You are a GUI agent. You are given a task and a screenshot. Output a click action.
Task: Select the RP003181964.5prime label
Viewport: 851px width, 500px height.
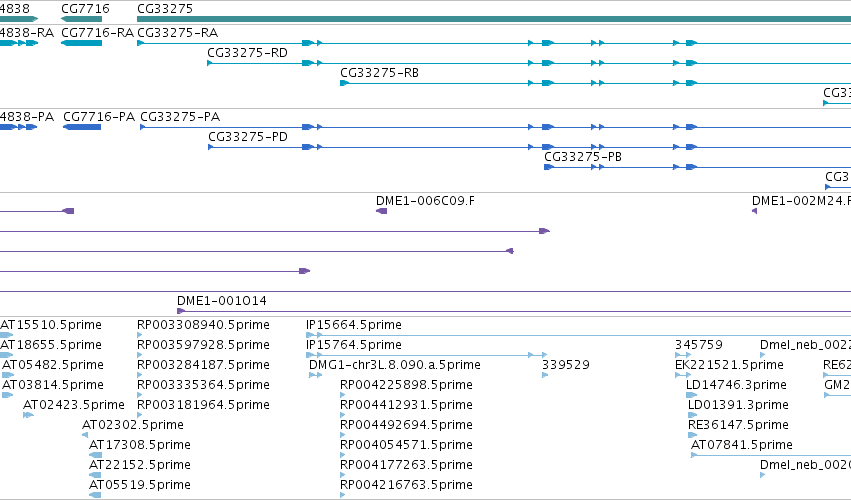point(204,405)
